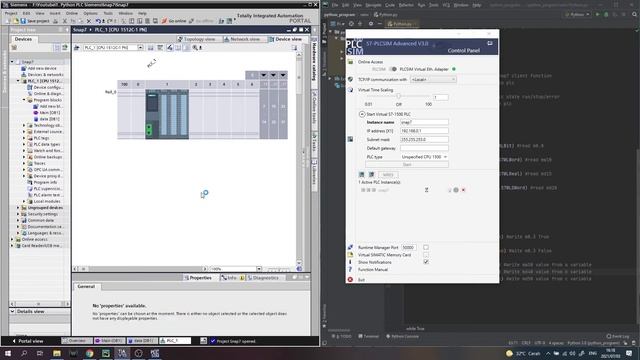Click the Go online toolbar button
Viewport: 640px width, 360px height.
tap(174, 21)
